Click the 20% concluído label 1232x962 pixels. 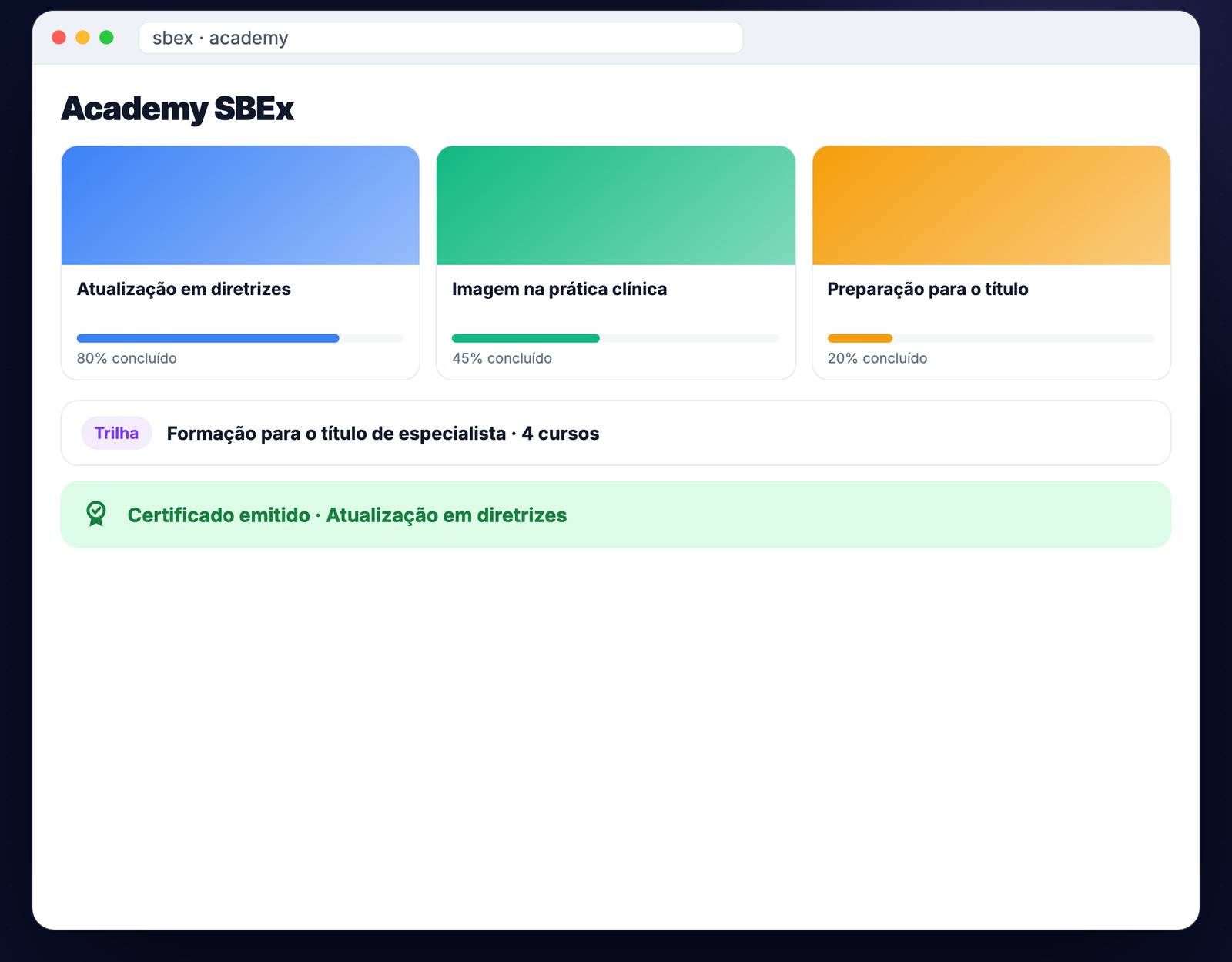(878, 358)
